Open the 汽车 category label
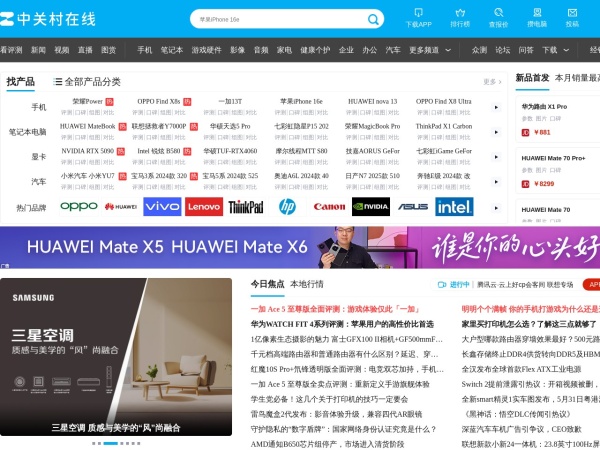 click(x=38, y=182)
